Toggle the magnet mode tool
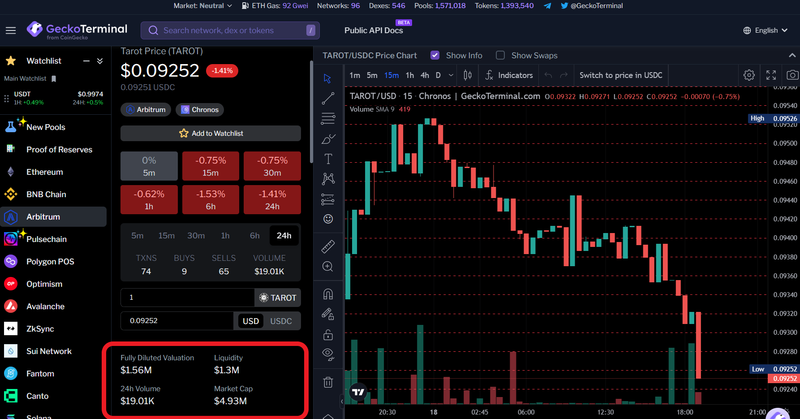This screenshot has width=800, height=419. pos(328,294)
